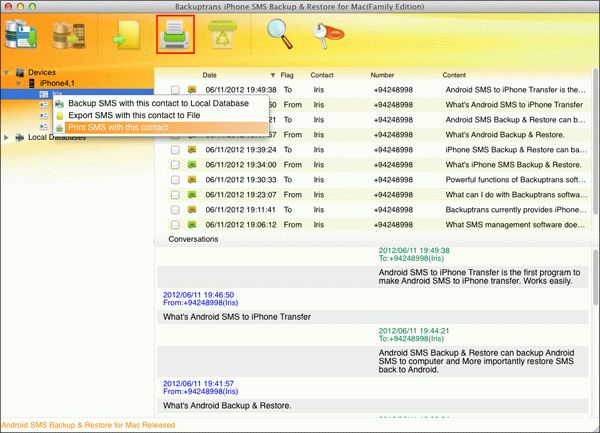This screenshot has width=600, height=433.
Task: Click message icon of 19:11:41 row
Action: 192,209
